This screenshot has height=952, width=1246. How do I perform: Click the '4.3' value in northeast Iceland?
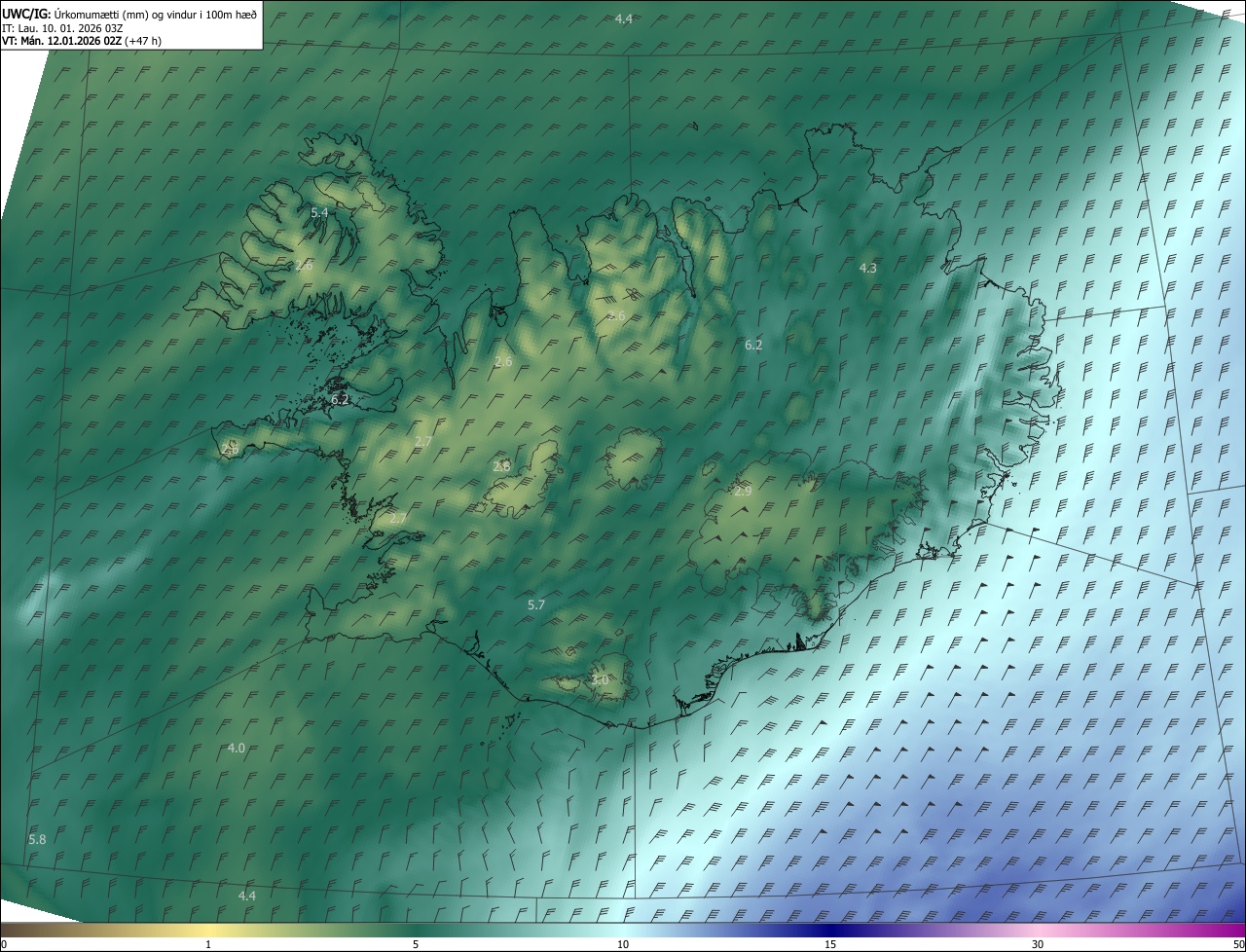point(868,268)
